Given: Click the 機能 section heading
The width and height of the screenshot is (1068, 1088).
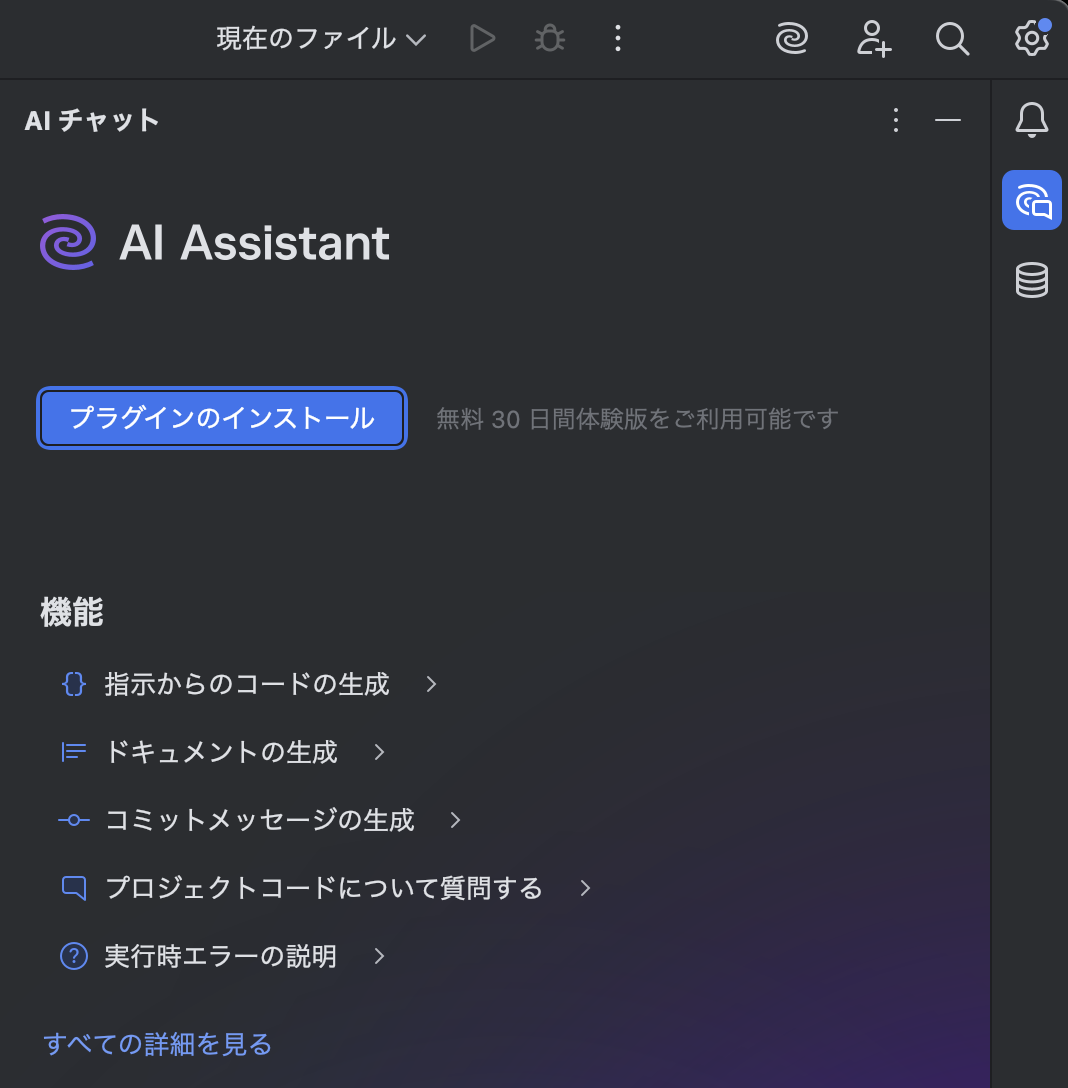Looking at the screenshot, I should pos(72,612).
